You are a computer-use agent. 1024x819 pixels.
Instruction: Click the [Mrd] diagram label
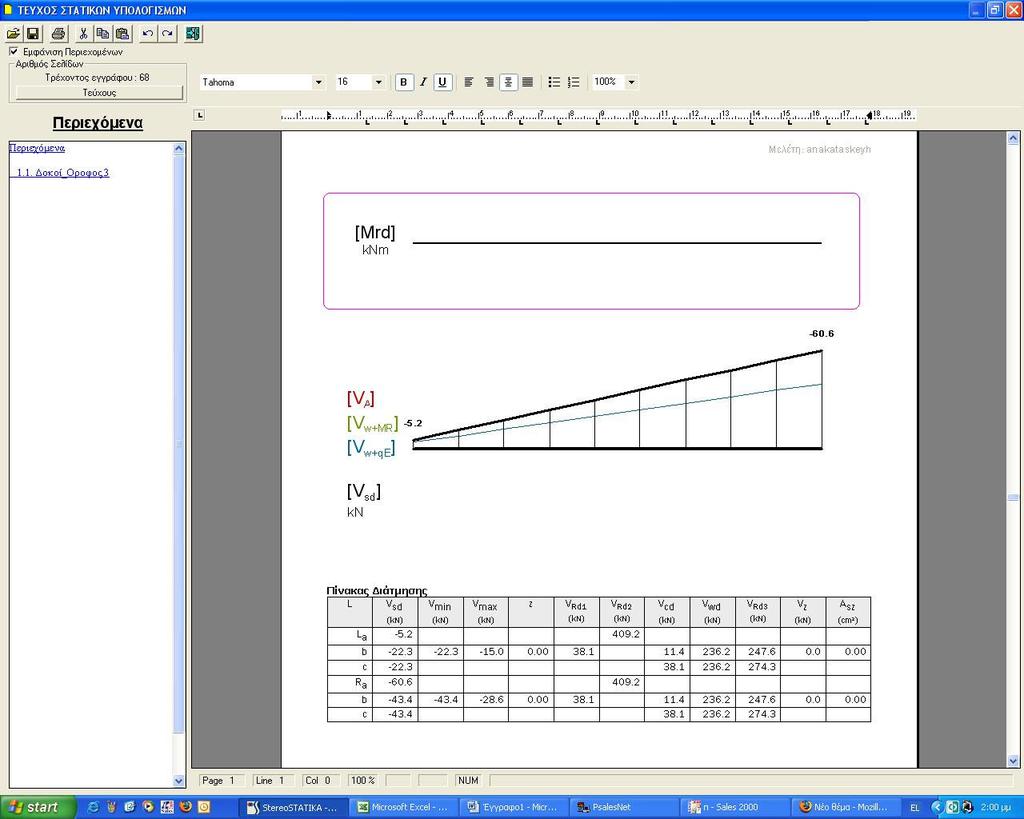(x=375, y=233)
